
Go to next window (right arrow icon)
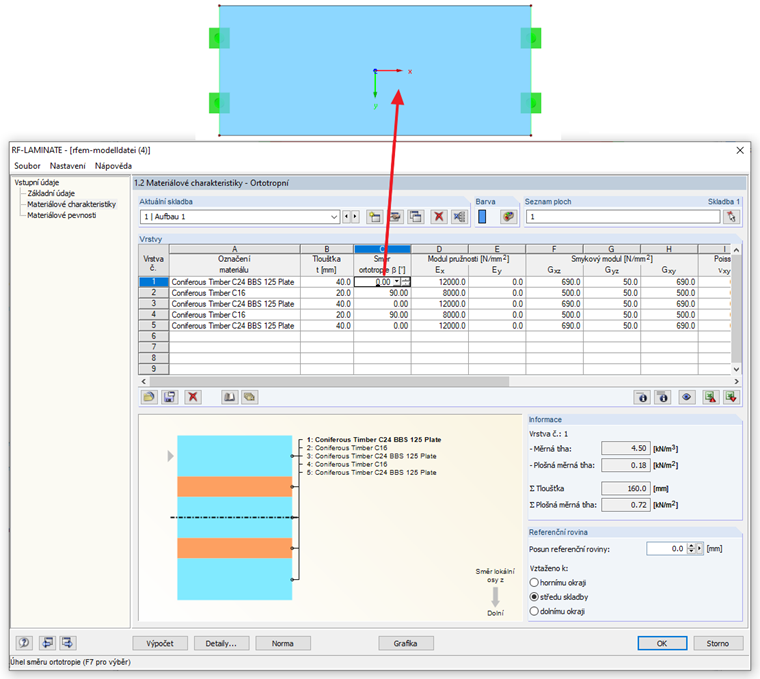67,643
